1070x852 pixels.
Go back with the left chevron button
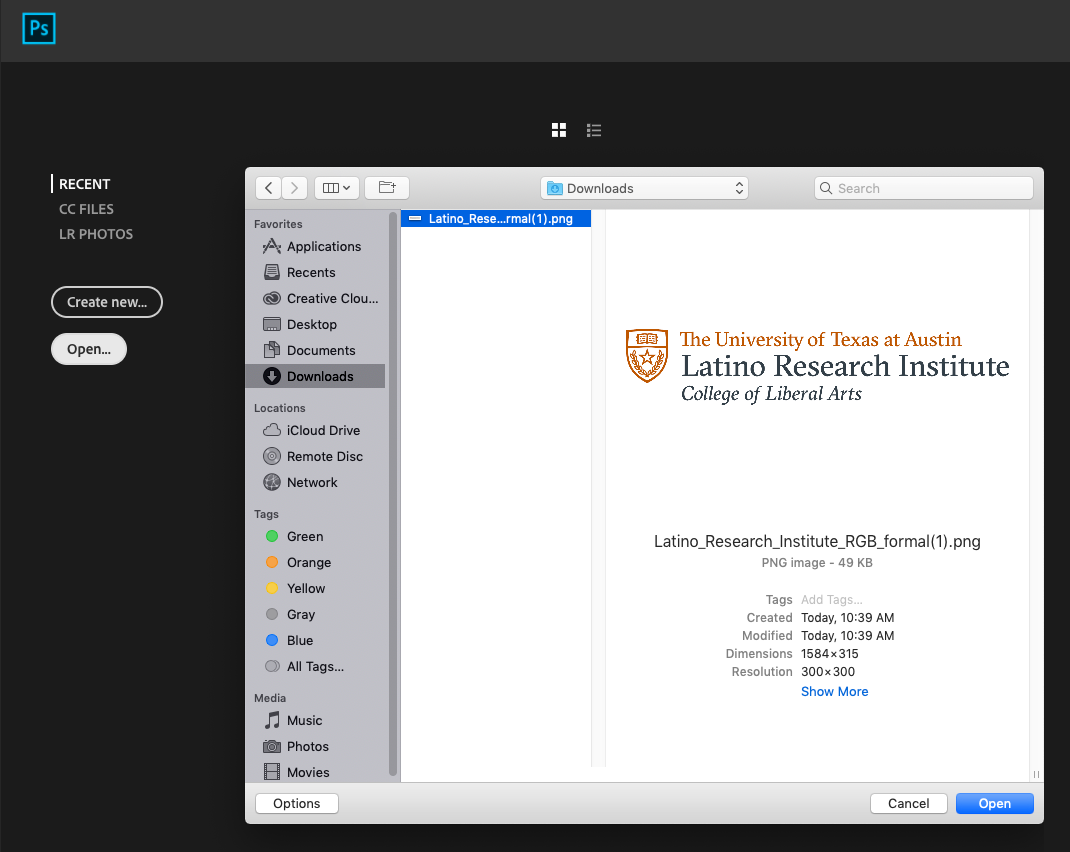tap(269, 188)
